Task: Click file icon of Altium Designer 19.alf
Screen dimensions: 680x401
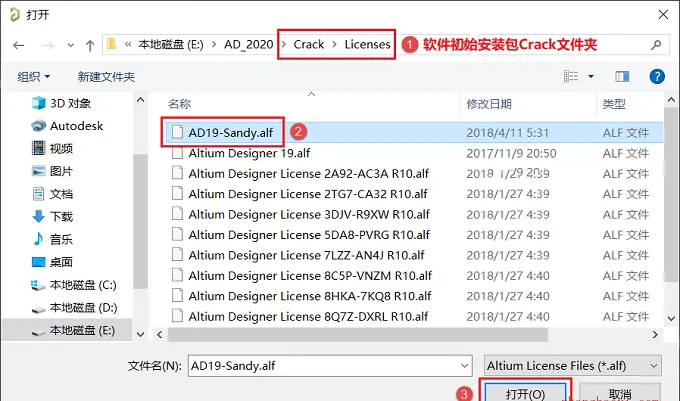Action: [x=177, y=153]
